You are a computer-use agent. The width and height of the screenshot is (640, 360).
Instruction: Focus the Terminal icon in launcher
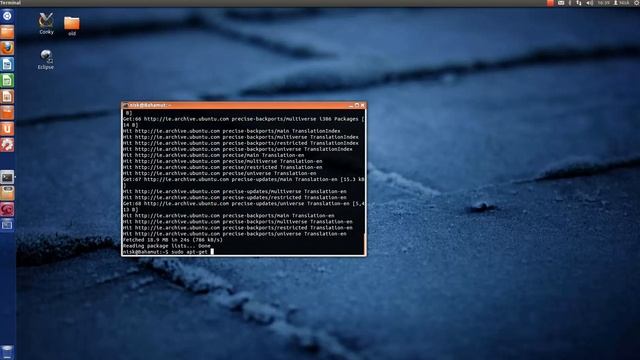click(x=7, y=177)
